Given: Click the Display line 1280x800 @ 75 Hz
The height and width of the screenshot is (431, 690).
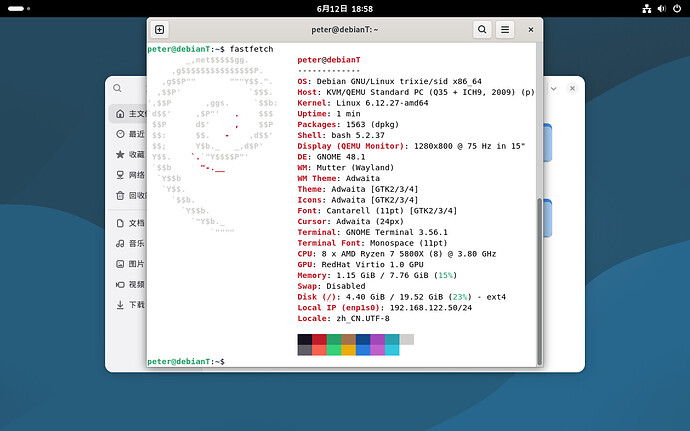Looking at the screenshot, I should coord(411,146).
